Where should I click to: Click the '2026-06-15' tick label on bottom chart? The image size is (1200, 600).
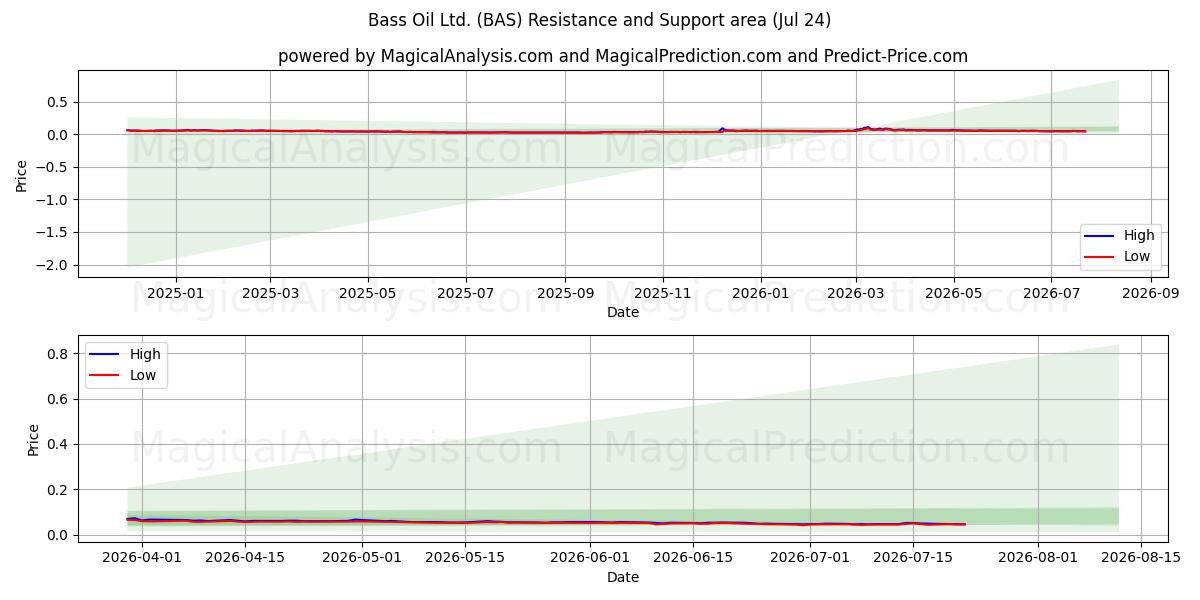coord(694,558)
